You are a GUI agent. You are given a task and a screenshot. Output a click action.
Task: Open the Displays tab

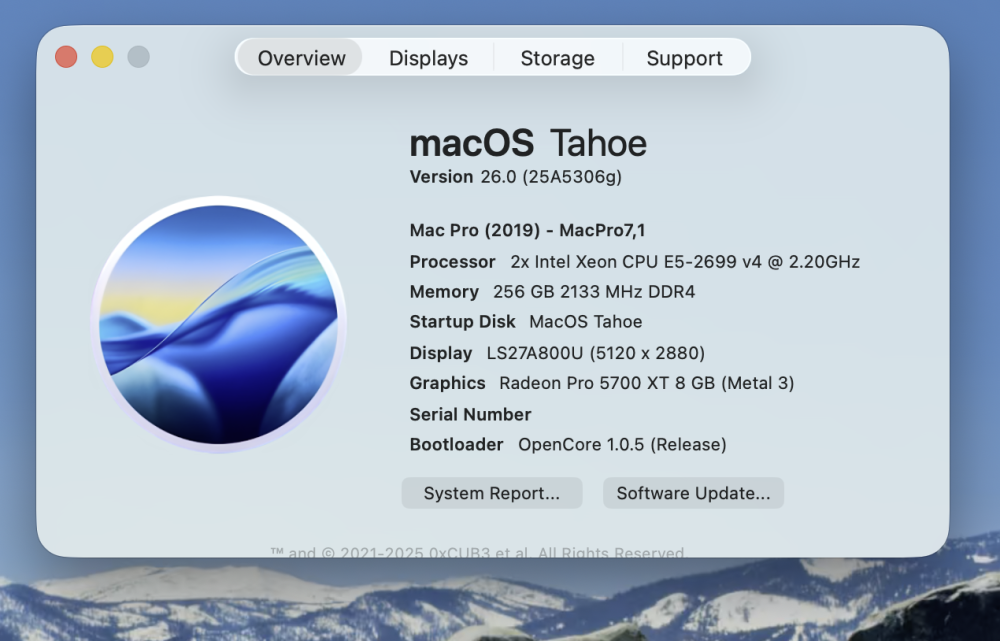tap(429, 57)
